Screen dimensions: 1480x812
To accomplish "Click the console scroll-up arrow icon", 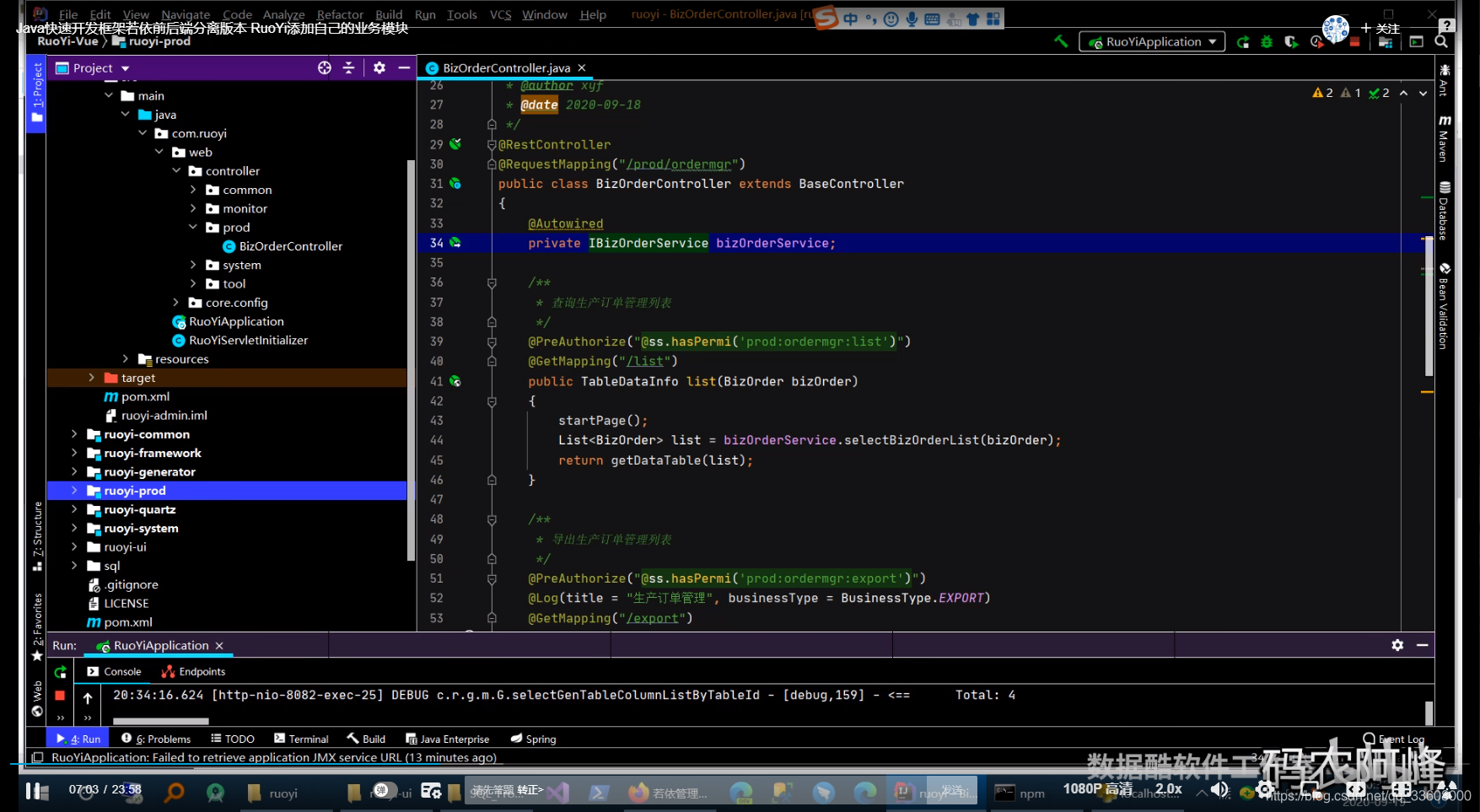I will click(88, 697).
